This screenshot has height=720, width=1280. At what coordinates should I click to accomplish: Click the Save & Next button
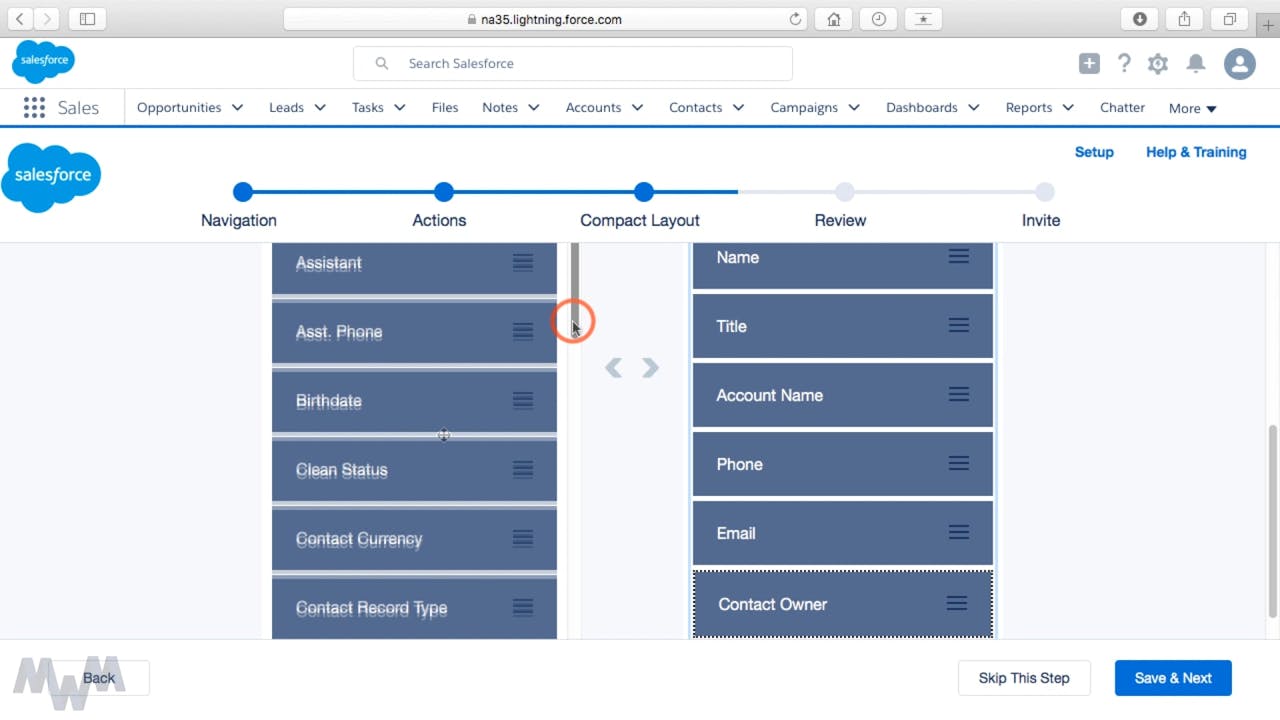pos(1172,678)
